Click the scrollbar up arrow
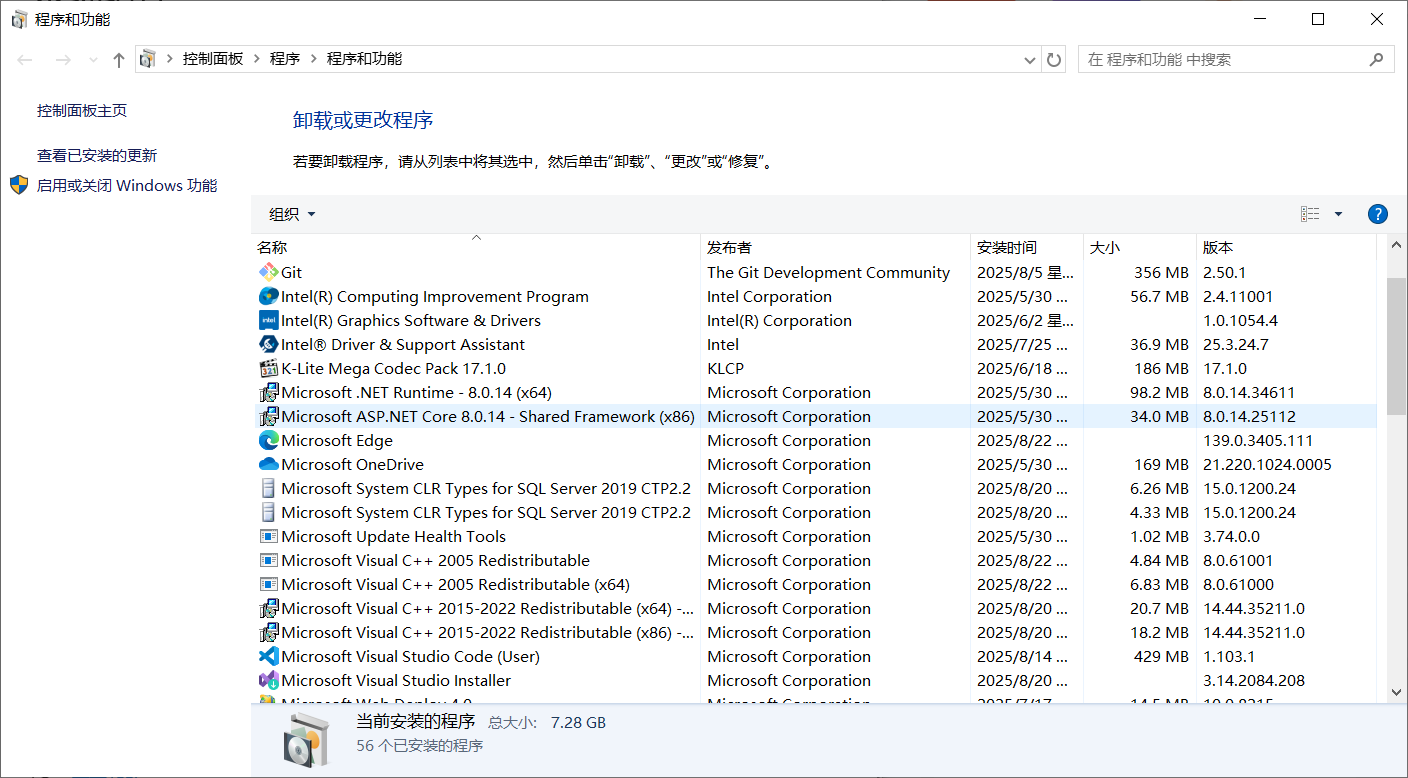This screenshot has height=778, width=1408. (x=1397, y=246)
